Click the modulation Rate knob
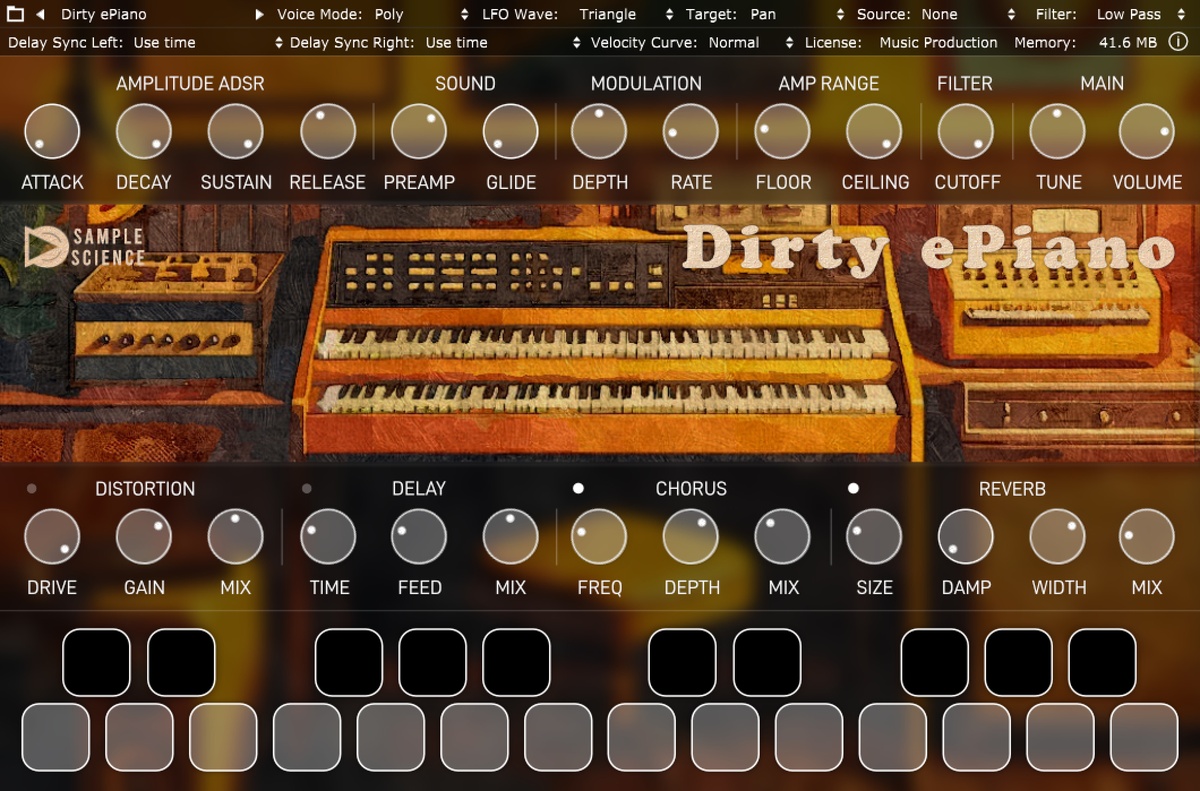 (x=691, y=131)
